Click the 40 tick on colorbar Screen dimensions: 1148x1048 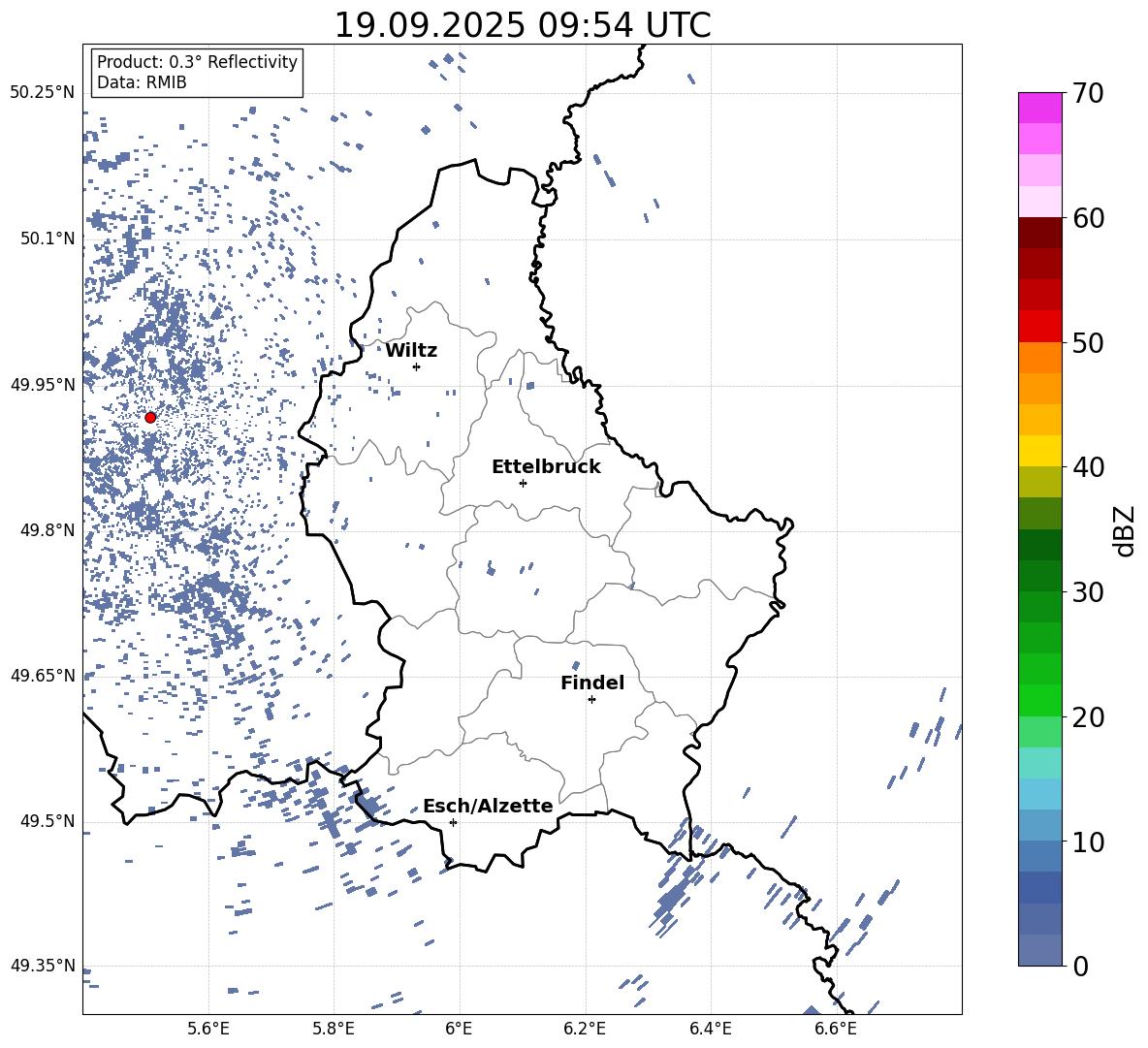coord(1088,467)
